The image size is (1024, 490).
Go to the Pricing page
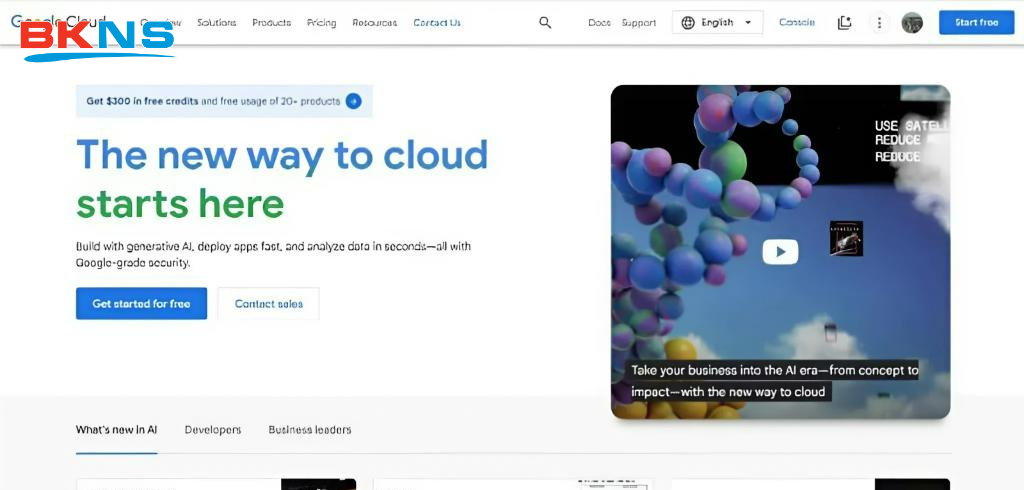[321, 23]
